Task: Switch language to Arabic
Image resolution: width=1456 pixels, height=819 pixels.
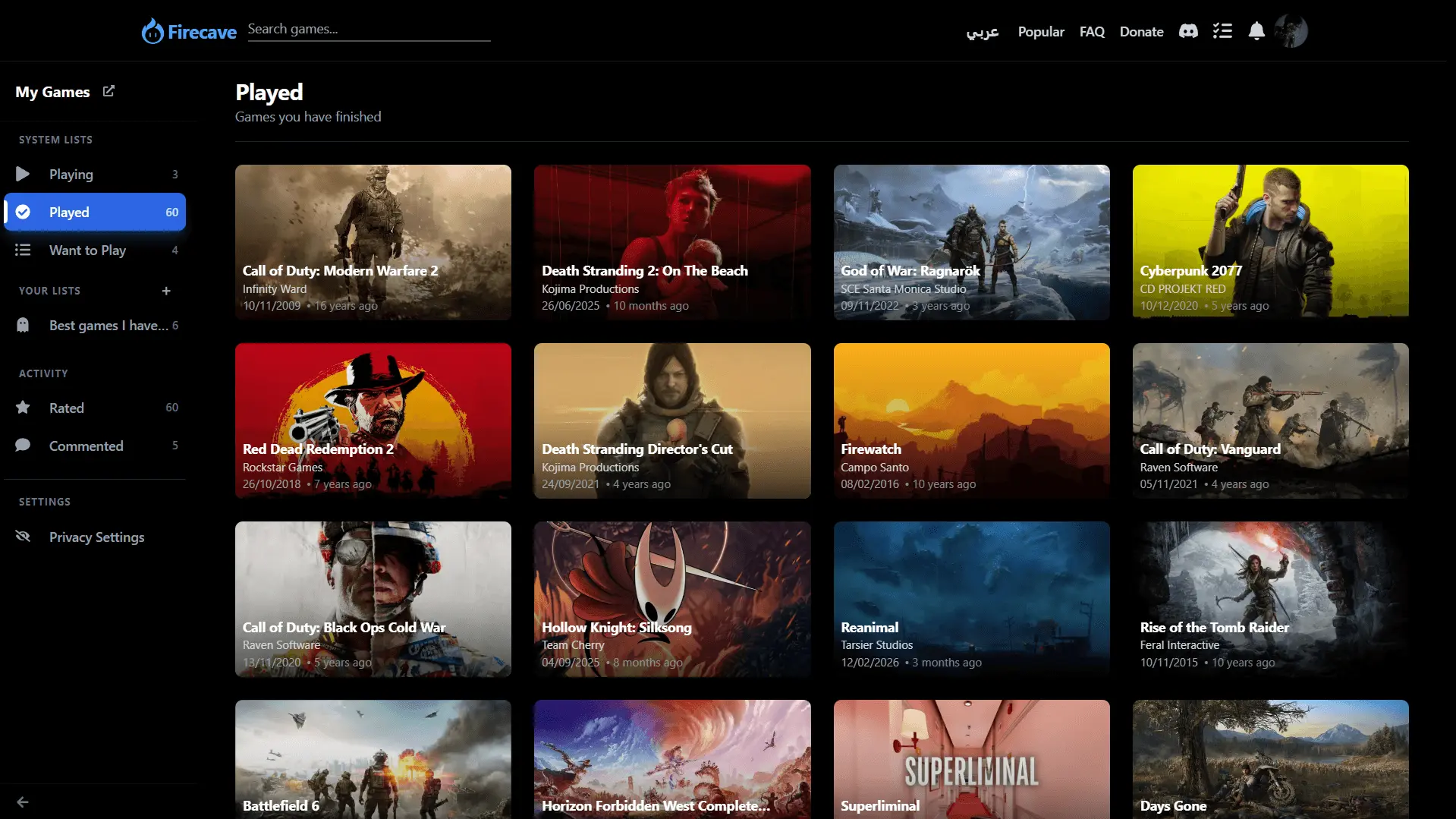Action: (983, 32)
